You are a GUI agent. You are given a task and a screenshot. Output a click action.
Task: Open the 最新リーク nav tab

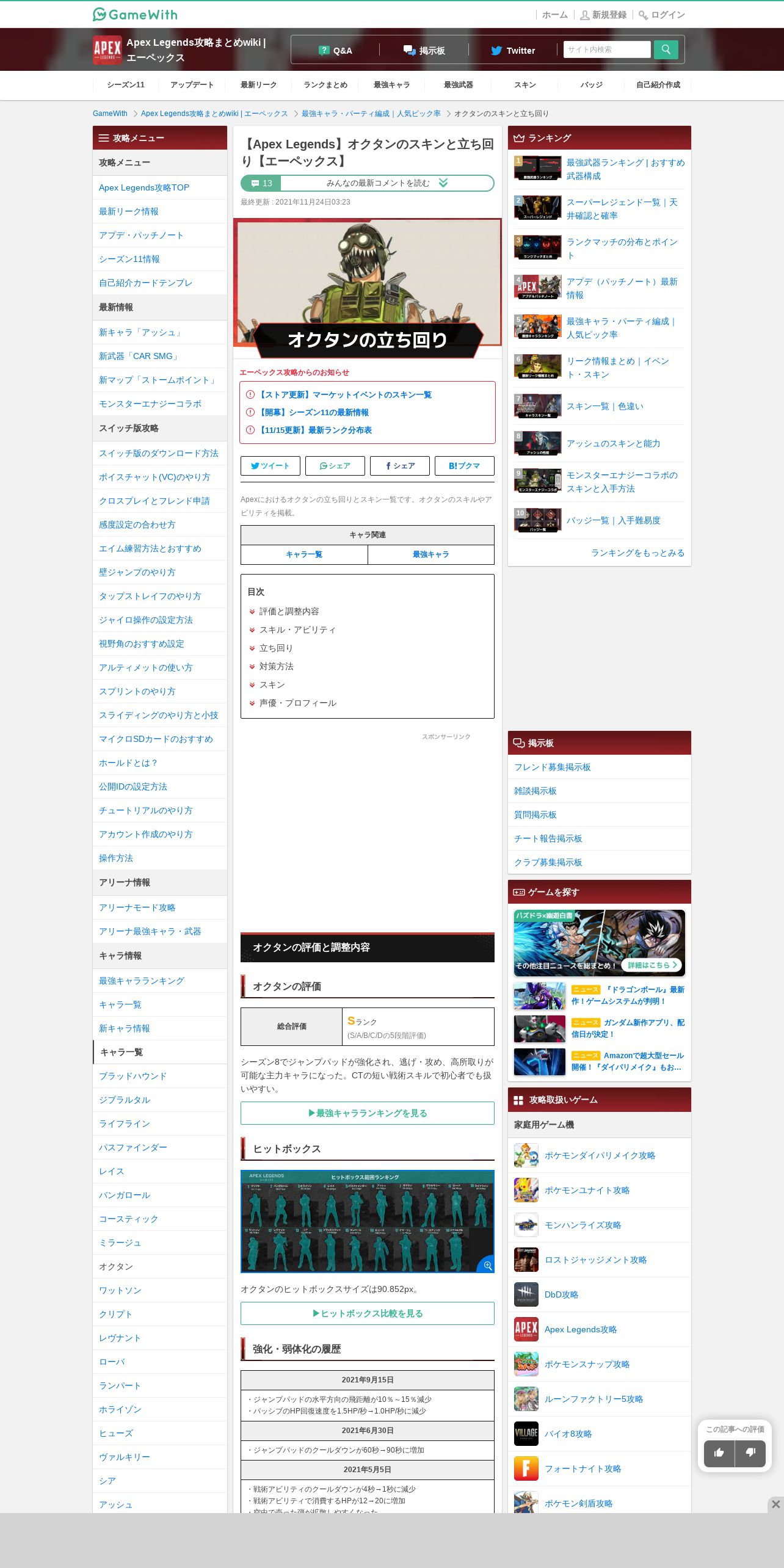tap(259, 85)
